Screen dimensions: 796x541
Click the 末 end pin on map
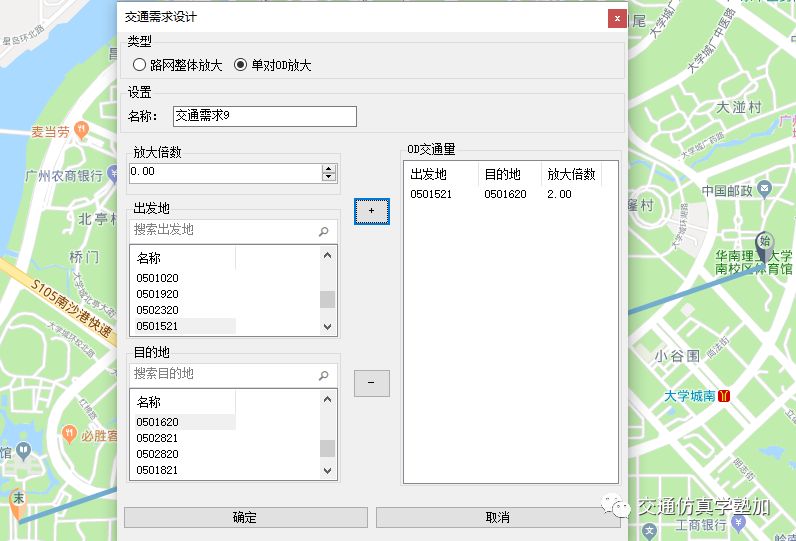pos(18,504)
